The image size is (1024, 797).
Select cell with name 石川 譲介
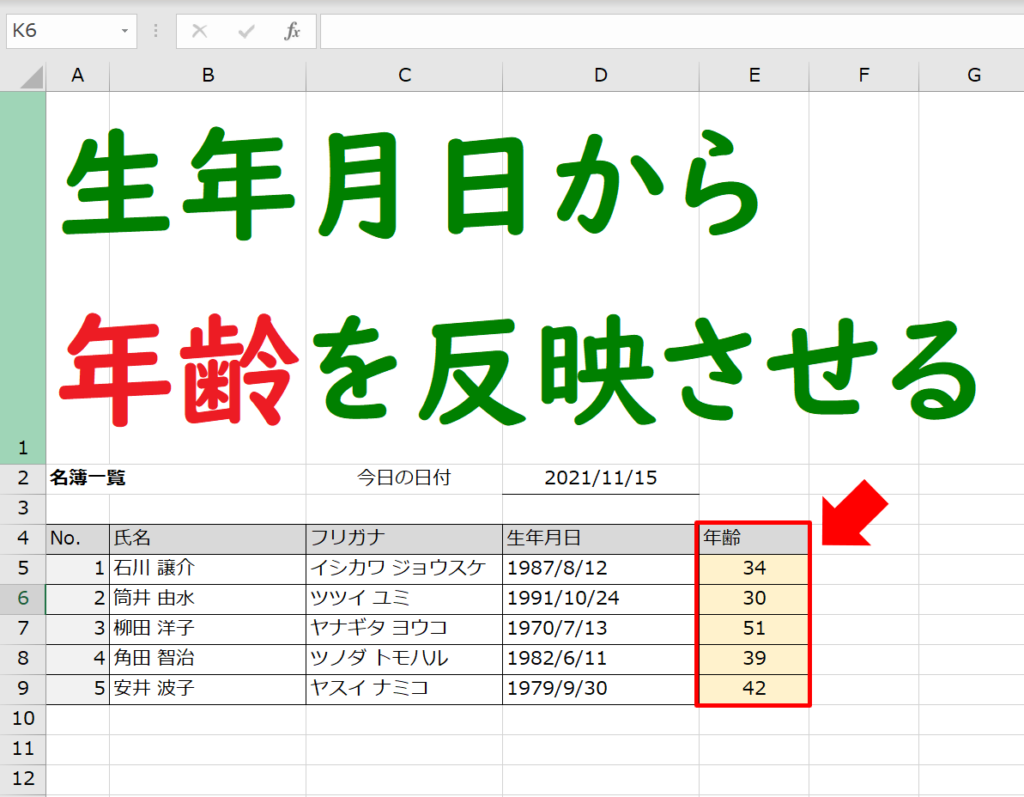[208, 568]
